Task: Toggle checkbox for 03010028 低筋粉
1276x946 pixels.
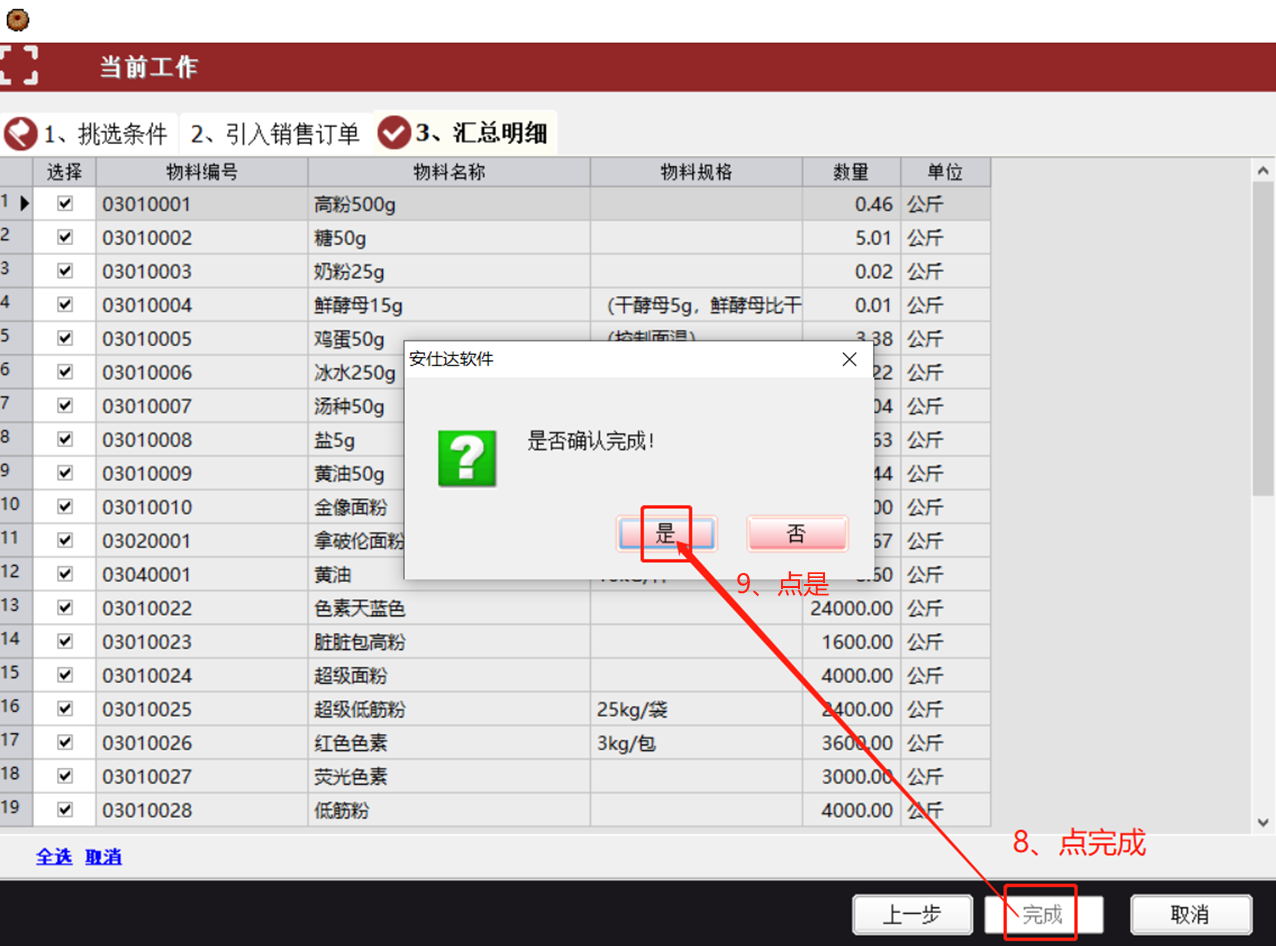Action: point(65,810)
